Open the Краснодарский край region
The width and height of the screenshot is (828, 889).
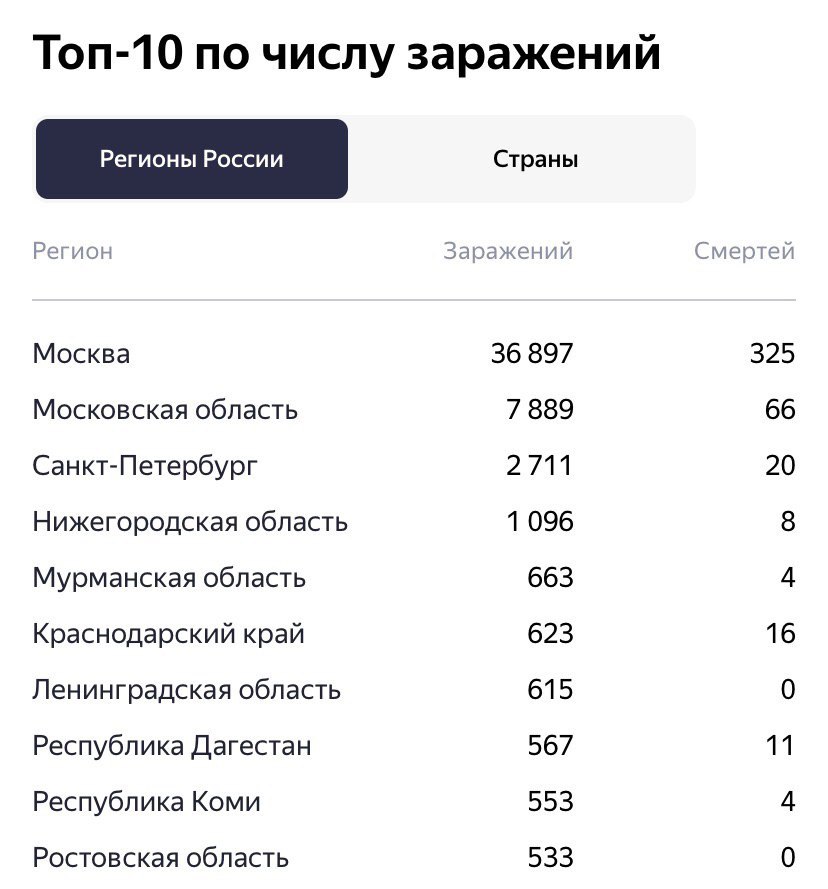pyautogui.click(x=168, y=634)
